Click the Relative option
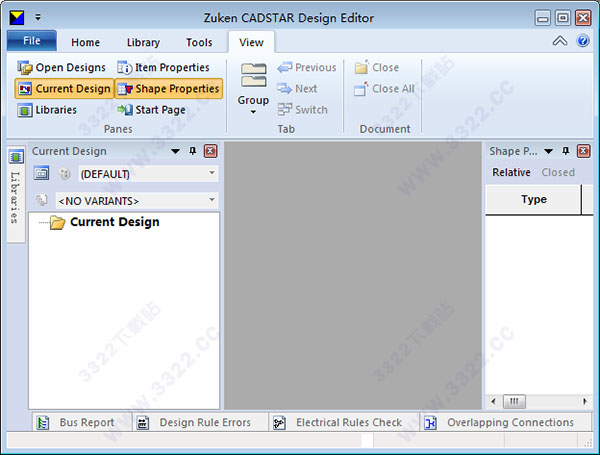This screenshot has height=455, width=600. click(511, 173)
